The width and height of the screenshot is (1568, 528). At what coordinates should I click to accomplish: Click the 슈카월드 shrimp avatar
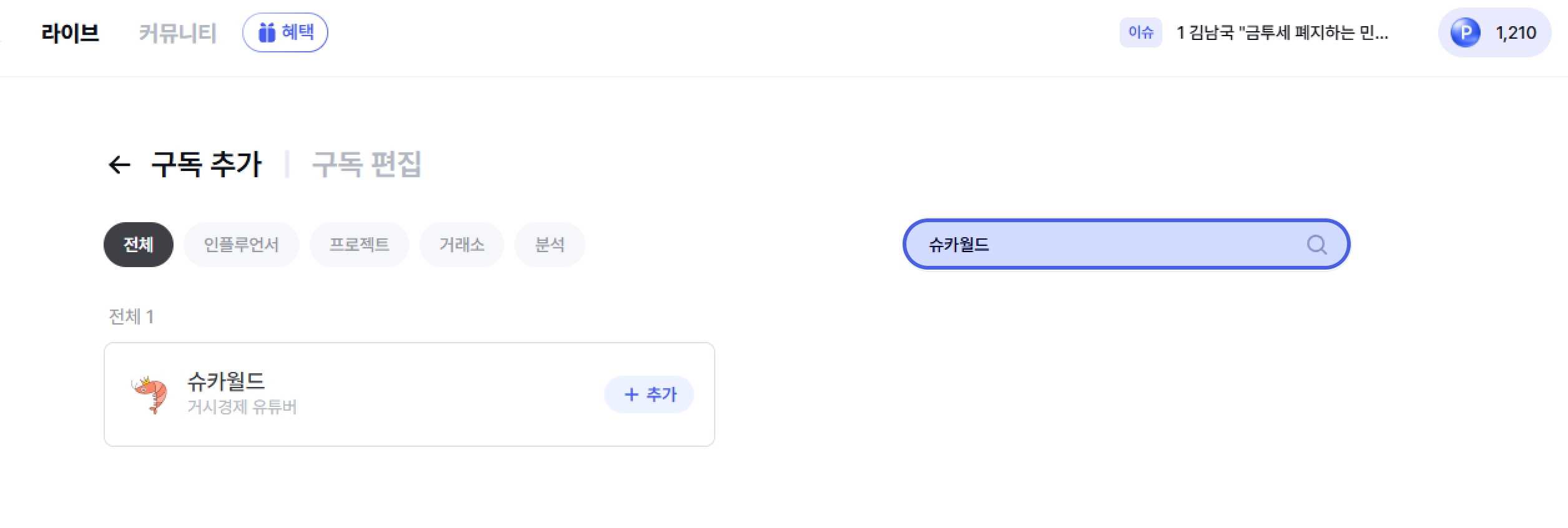point(150,394)
